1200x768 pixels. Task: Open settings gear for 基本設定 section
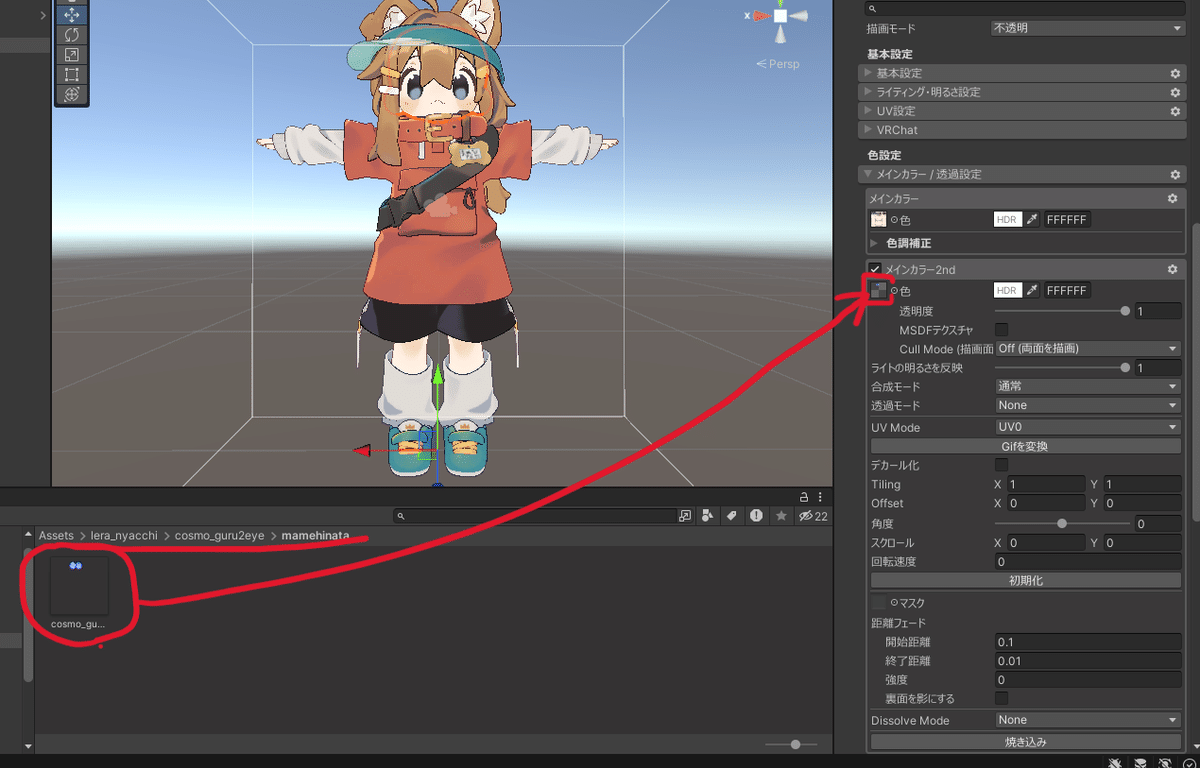[x=1176, y=73]
